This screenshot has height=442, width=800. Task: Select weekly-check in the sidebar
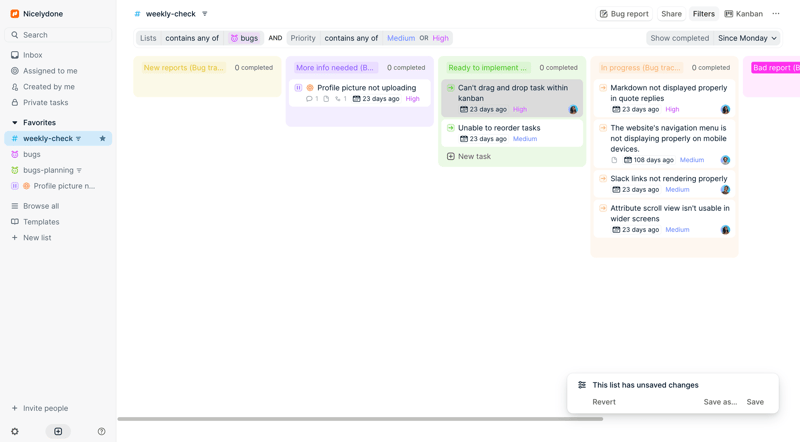58,138
